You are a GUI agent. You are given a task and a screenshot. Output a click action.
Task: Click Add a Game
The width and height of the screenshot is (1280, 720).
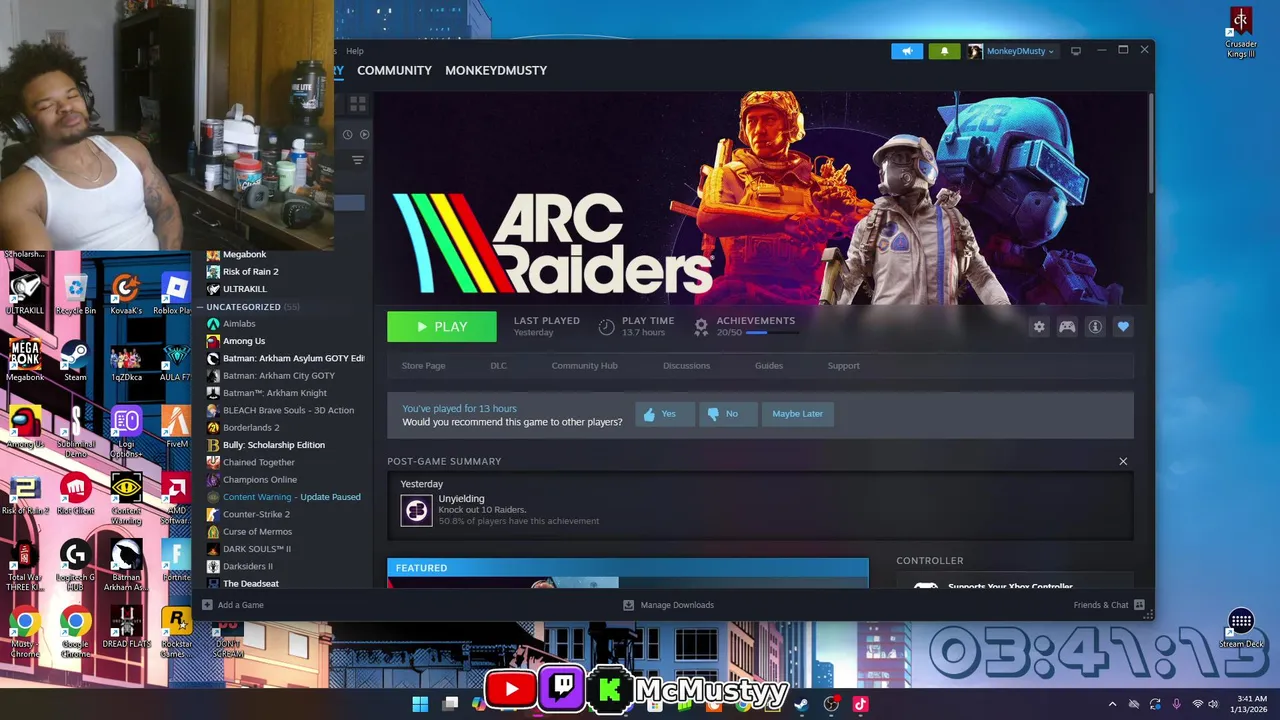tap(233, 605)
